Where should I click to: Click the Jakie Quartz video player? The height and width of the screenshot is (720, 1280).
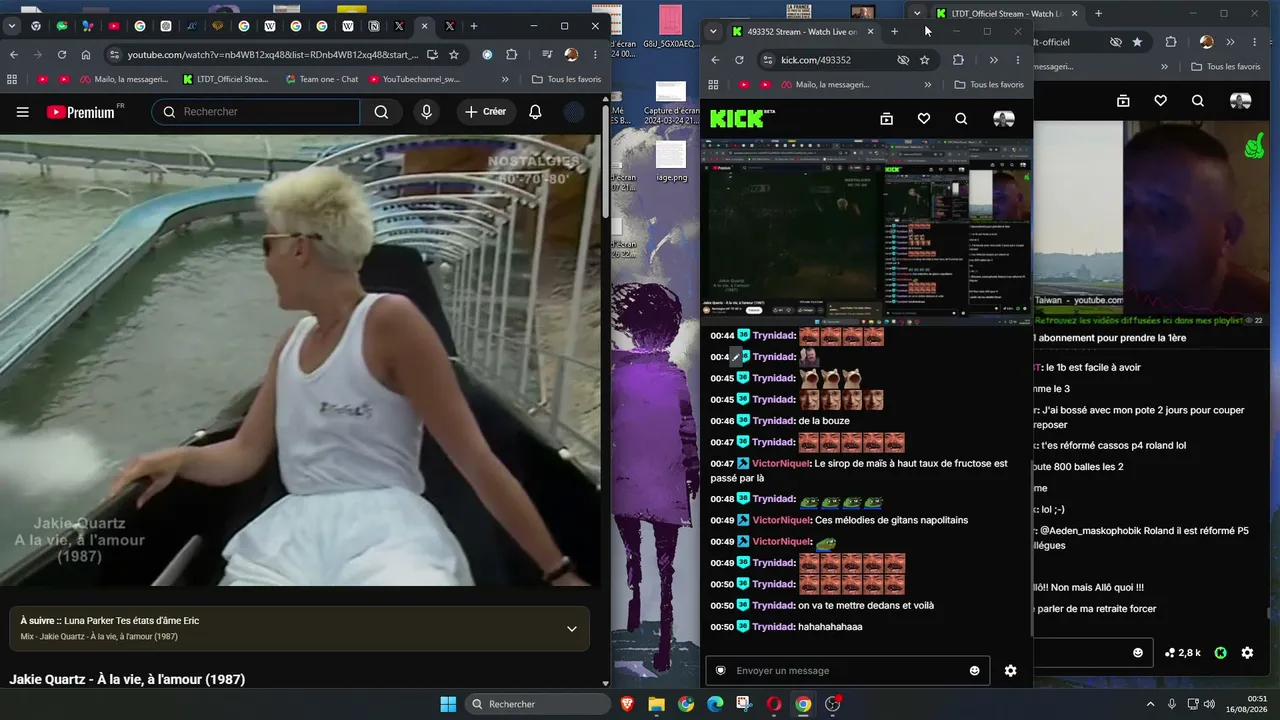point(300,360)
